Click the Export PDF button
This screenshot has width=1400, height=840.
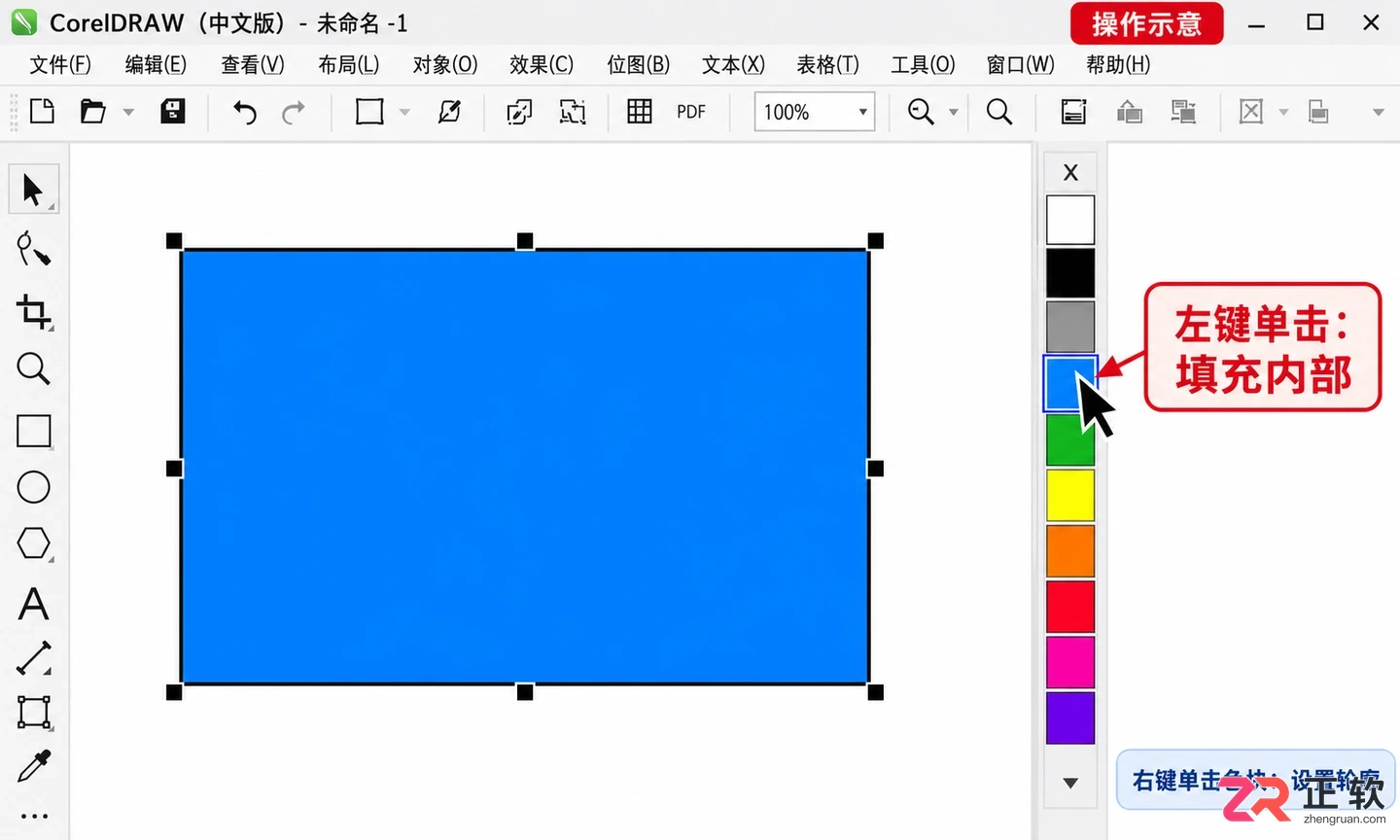coord(691,112)
